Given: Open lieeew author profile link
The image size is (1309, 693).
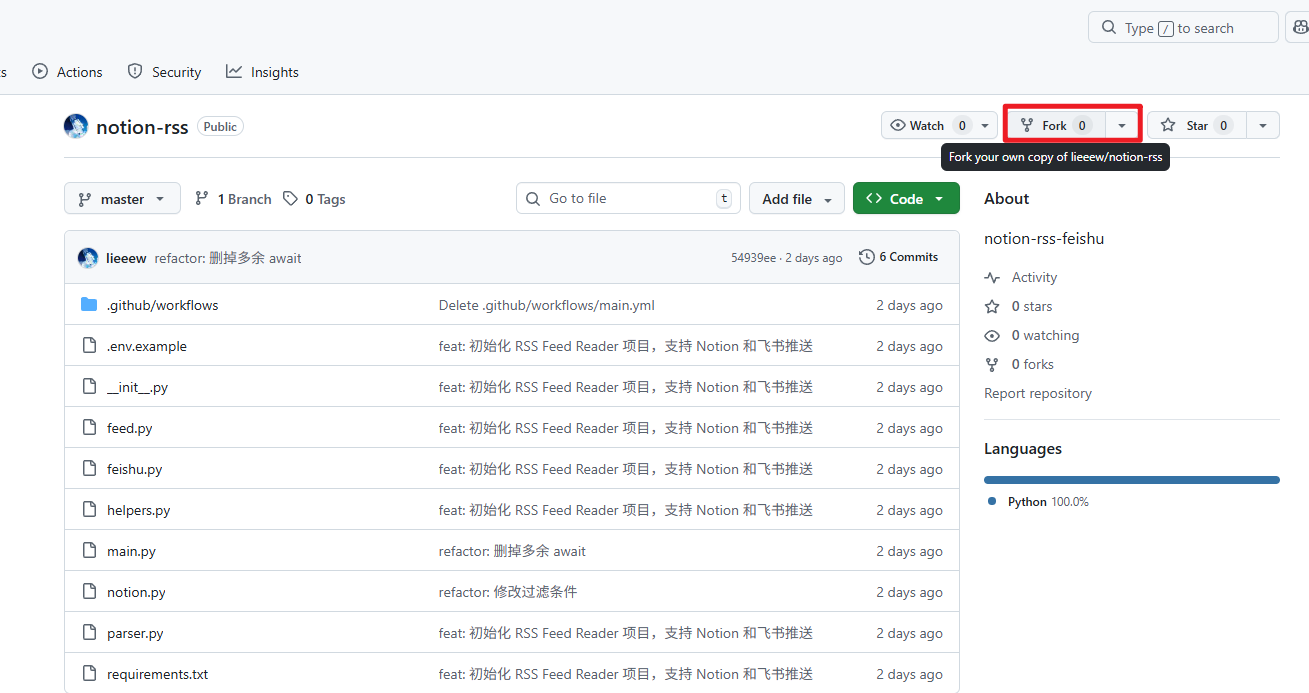Looking at the screenshot, I should click(126, 258).
